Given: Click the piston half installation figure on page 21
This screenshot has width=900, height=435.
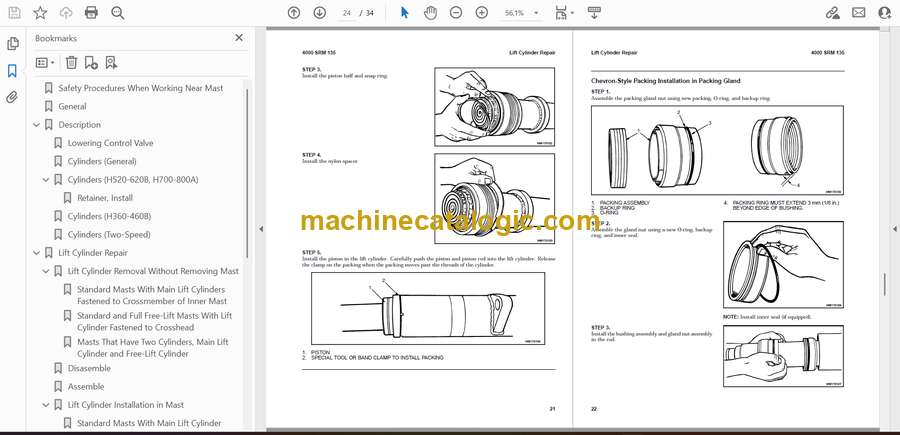Looking at the screenshot, I should [x=494, y=107].
